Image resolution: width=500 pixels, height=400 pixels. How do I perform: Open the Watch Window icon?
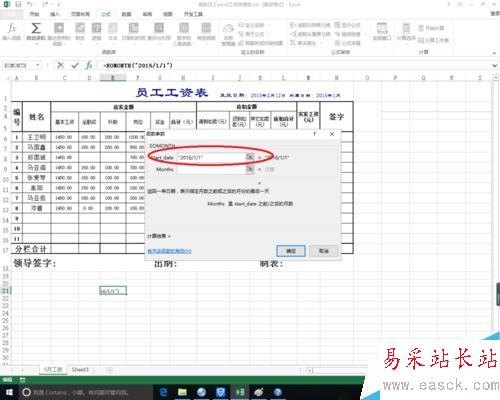click(x=382, y=28)
